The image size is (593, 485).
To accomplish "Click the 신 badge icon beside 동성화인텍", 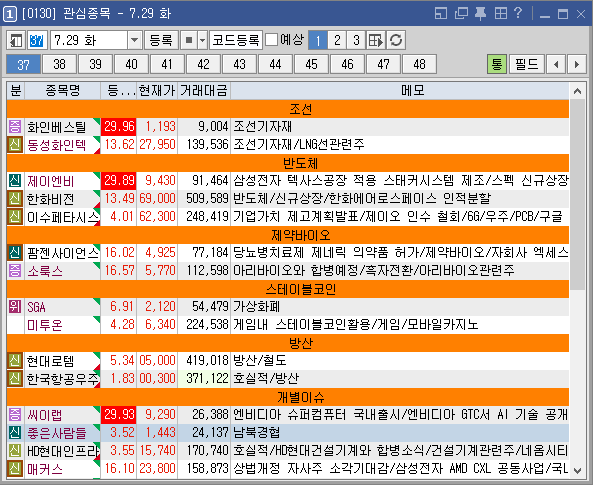I will click(x=15, y=145).
